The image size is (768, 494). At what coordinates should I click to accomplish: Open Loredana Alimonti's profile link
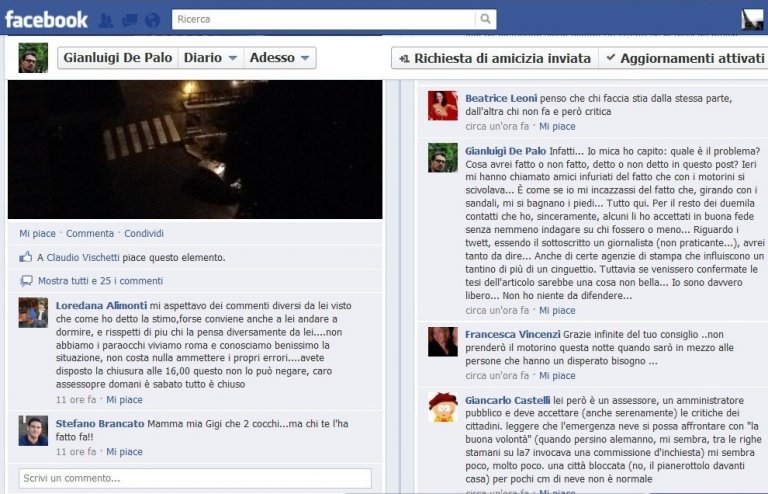(101, 306)
